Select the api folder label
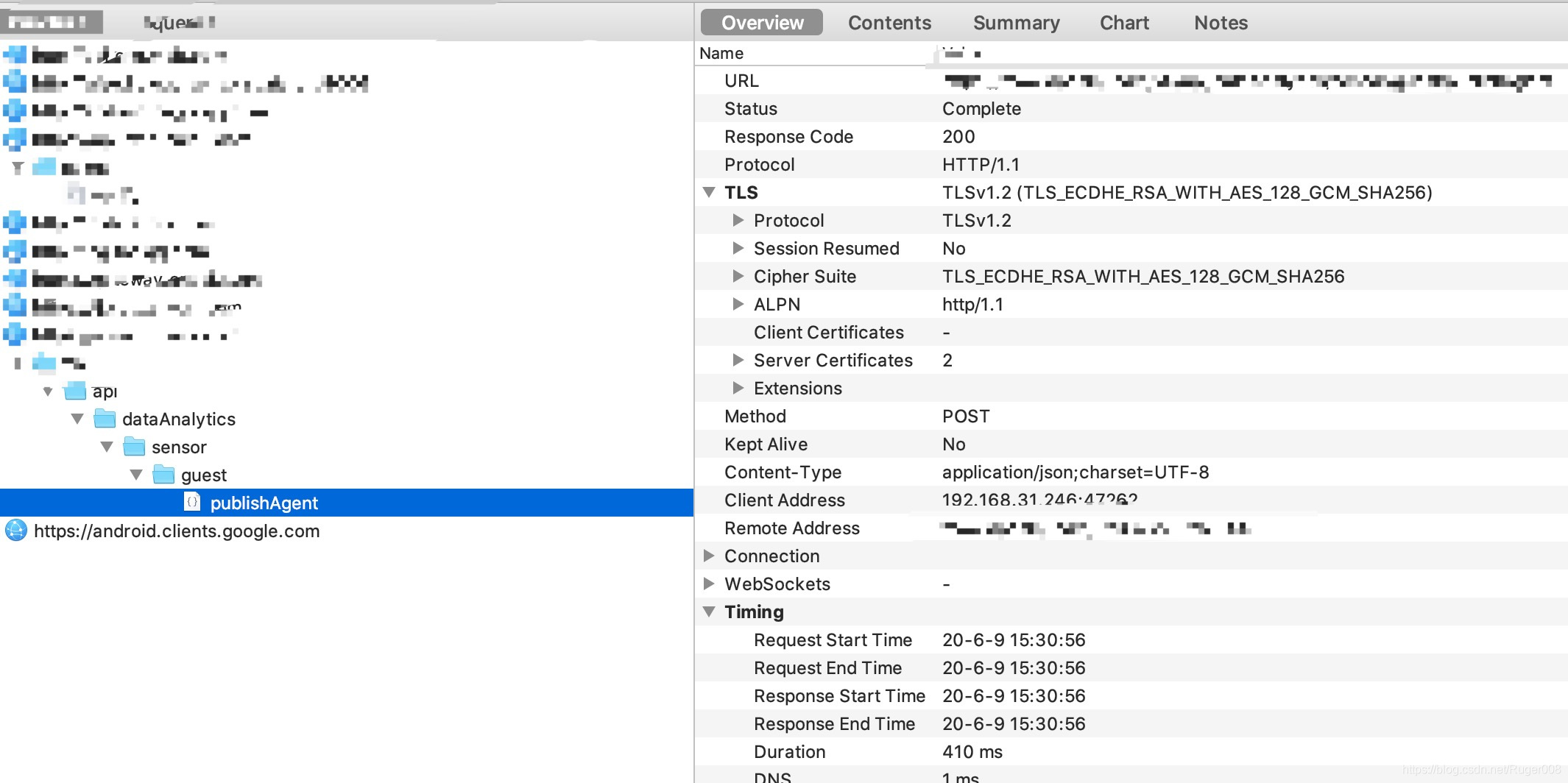1568x783 pixels. pos(105,391)
